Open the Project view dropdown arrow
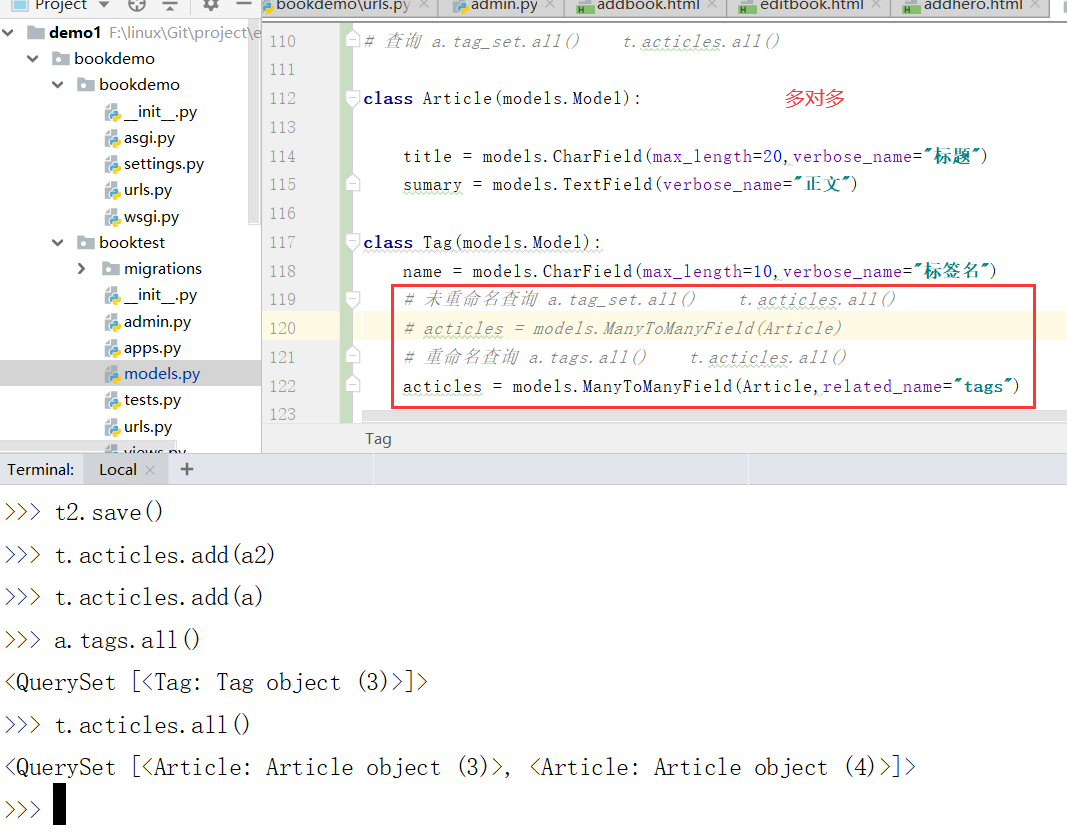This screenshot has width=1067, height=834. pos(104,5)
